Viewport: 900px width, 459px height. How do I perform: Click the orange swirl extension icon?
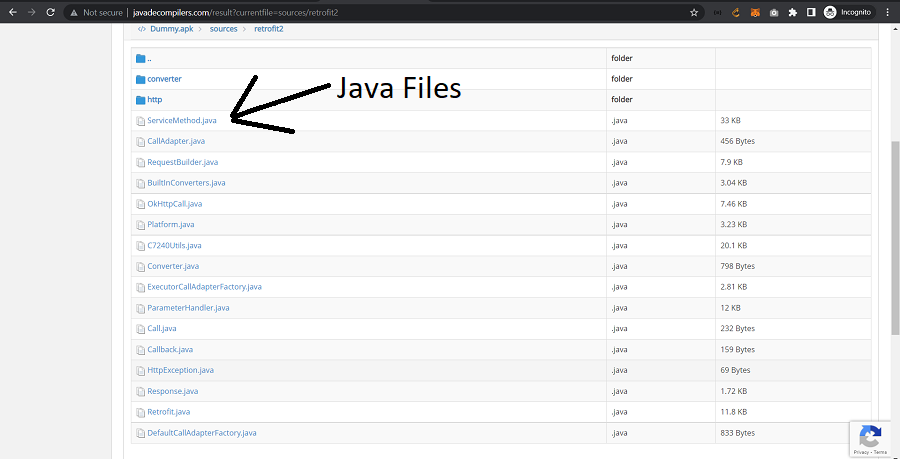point(736,12)
